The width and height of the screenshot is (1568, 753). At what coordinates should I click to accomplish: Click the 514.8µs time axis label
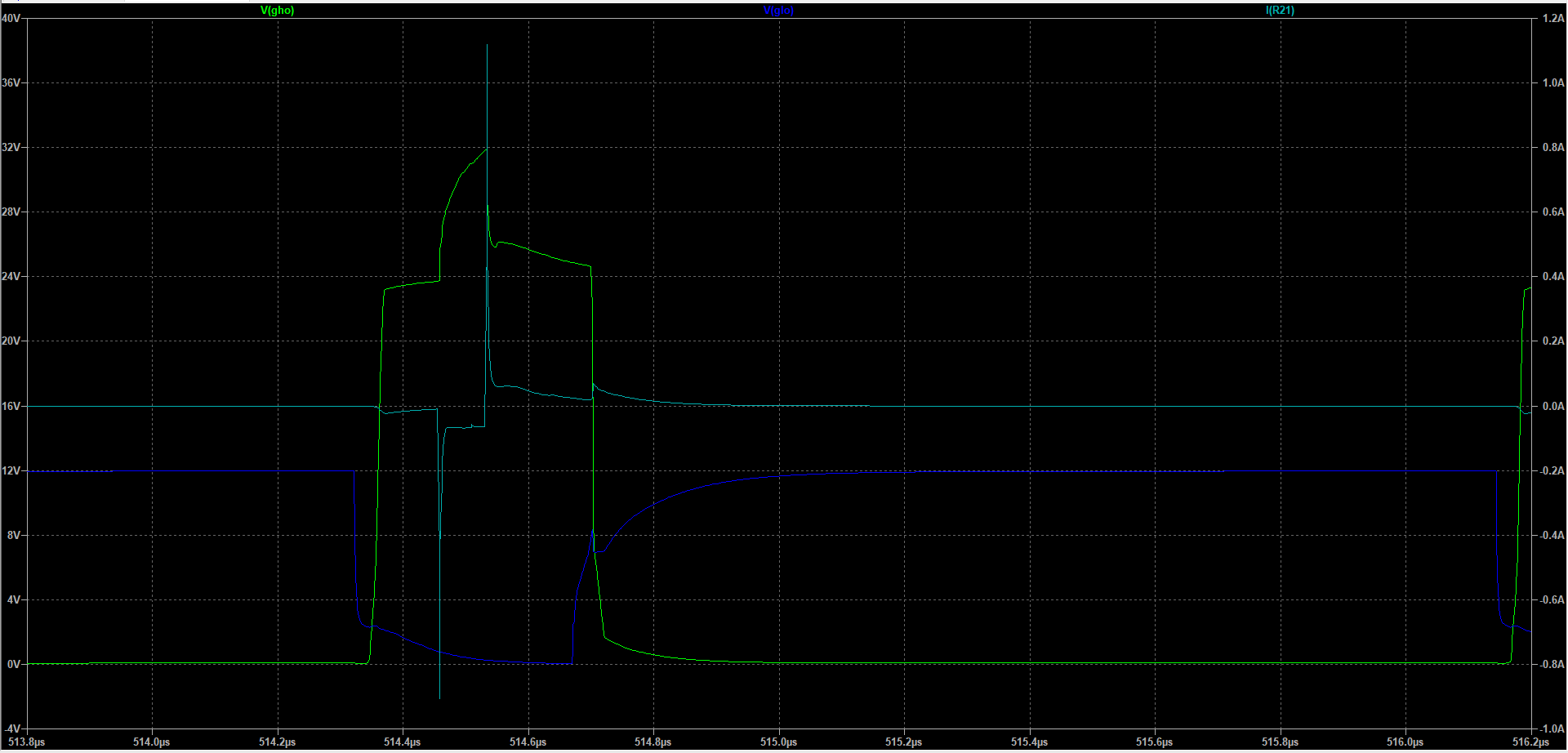(x=653, y=742)
